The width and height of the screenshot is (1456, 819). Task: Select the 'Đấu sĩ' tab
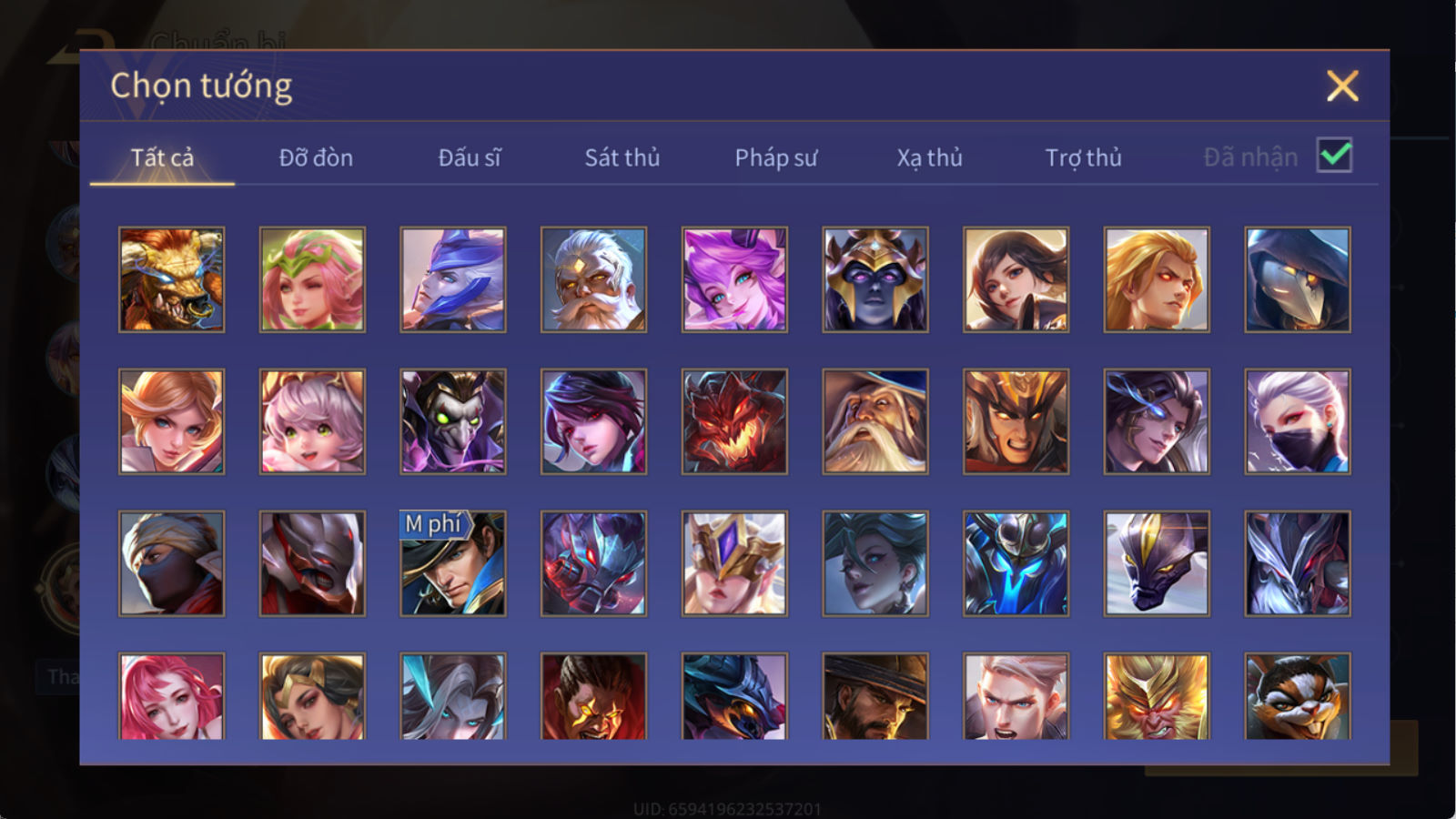[x=470, y=157]
